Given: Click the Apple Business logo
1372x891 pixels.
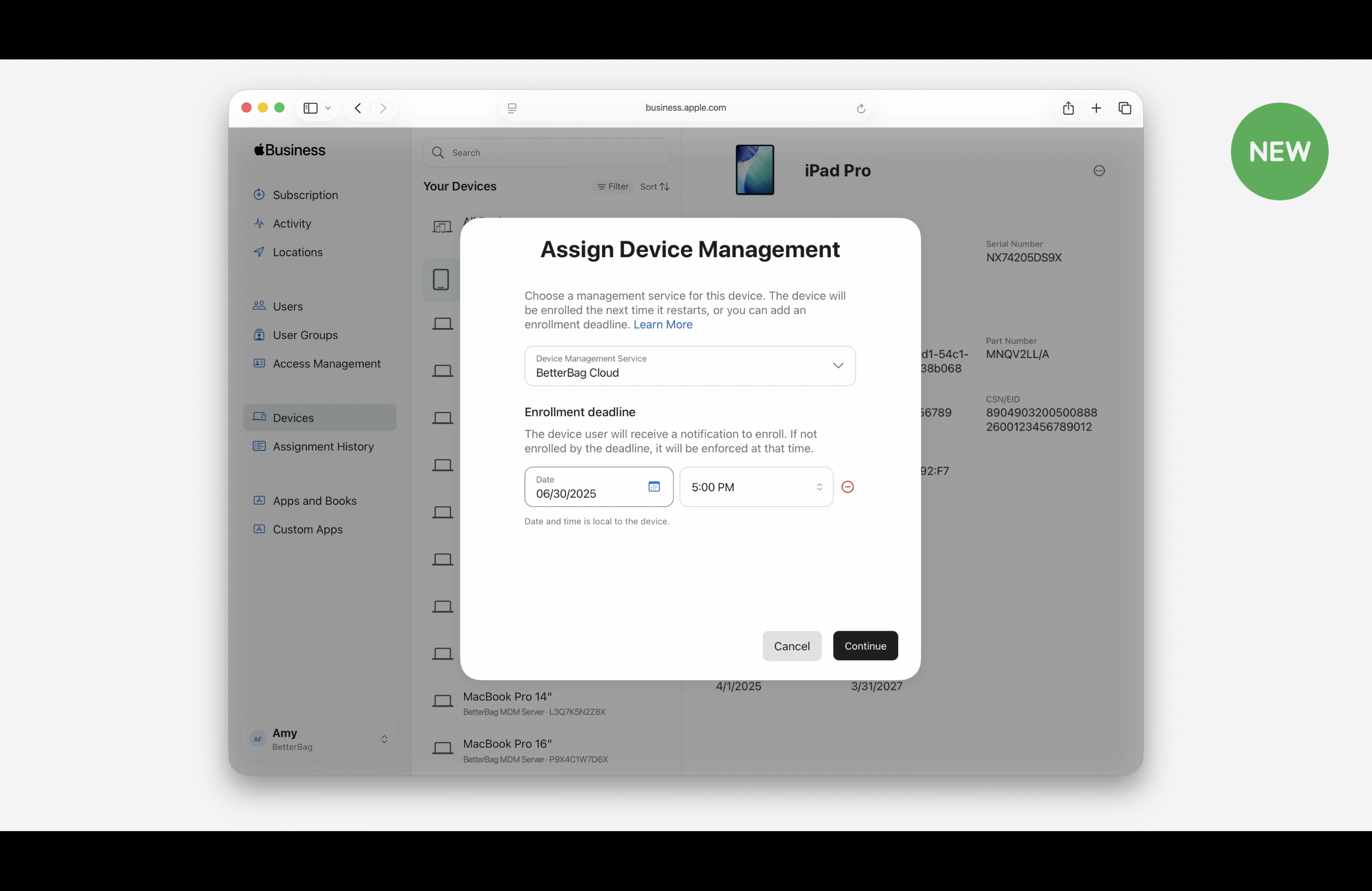Looking at the screenshot, I should [x=289, y=150].
